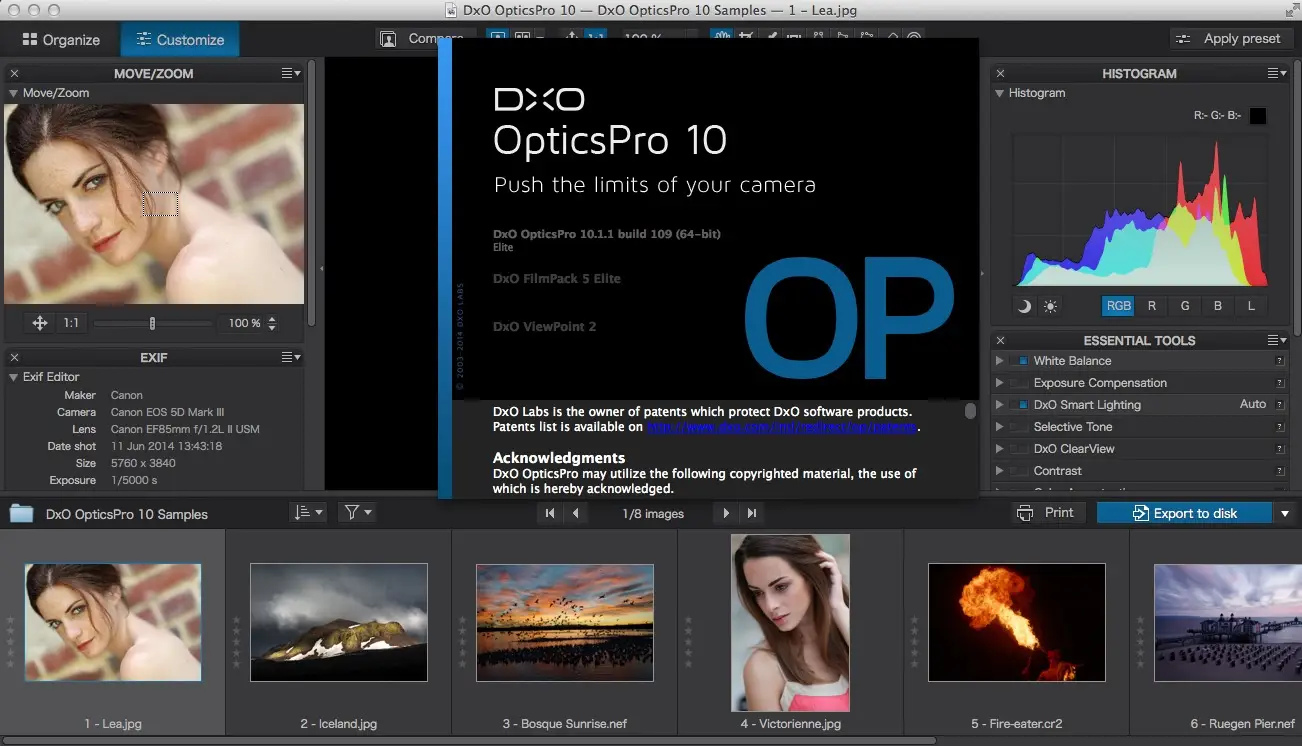Viewport: 1302px width, 746px height.
Task: Open help for Selective Tone
Action: tap(1279, 427)
